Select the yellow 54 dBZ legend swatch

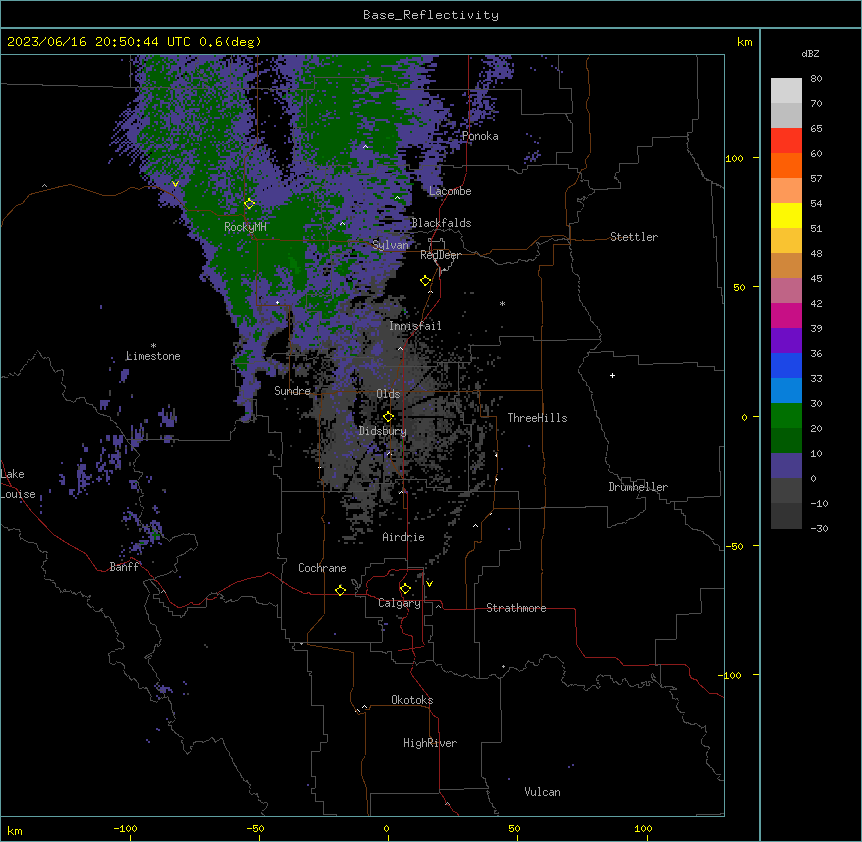pos(786,215)
